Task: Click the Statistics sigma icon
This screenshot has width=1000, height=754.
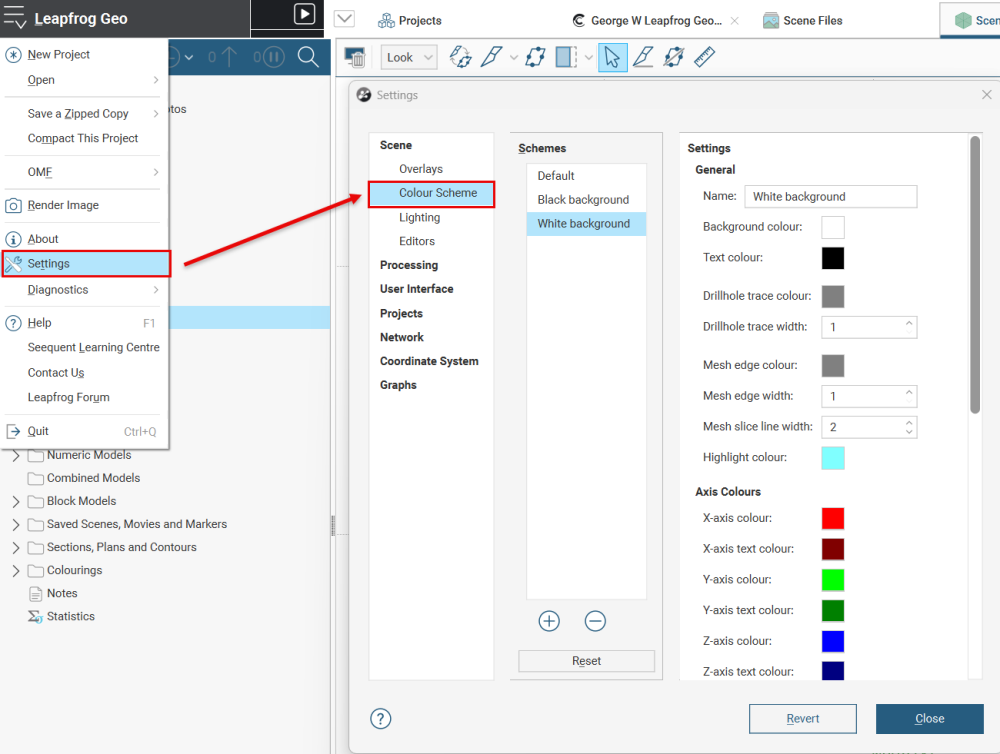Action: [35, 616]
